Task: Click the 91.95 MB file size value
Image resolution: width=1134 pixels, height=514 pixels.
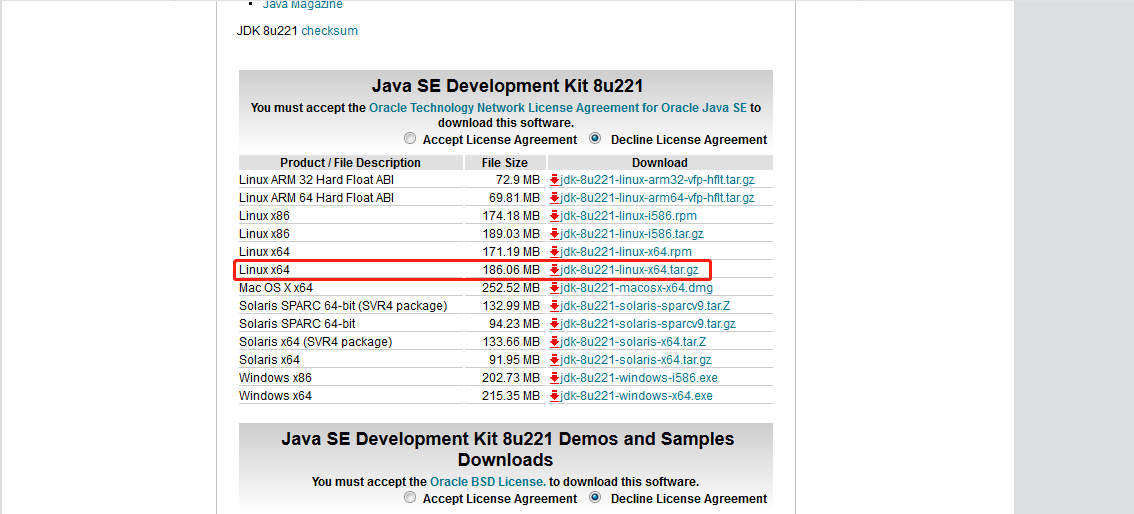Action: click(513, 360)
